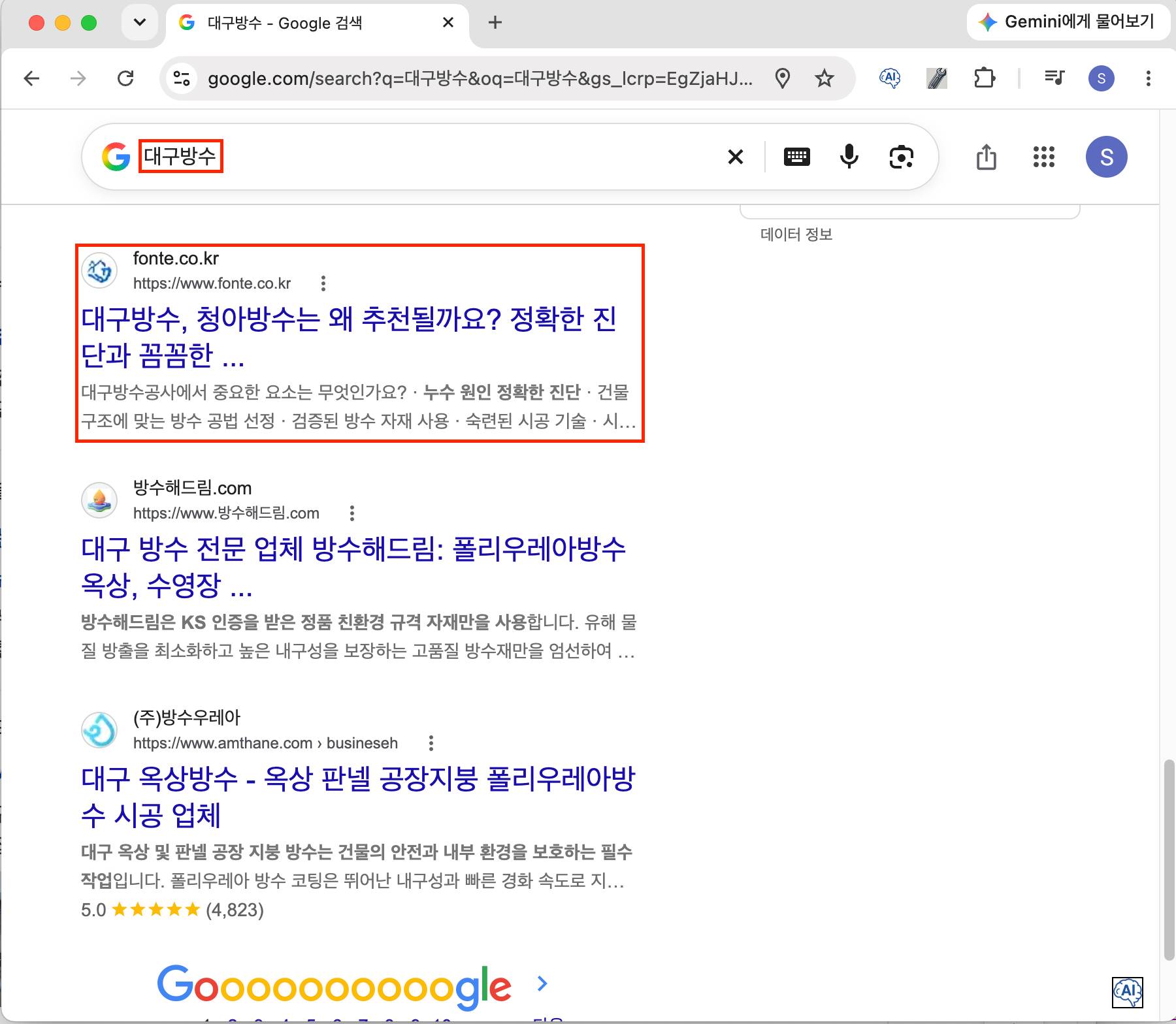
Task: Click 방수해드림.com site name text
Action: tap(193, 488)
